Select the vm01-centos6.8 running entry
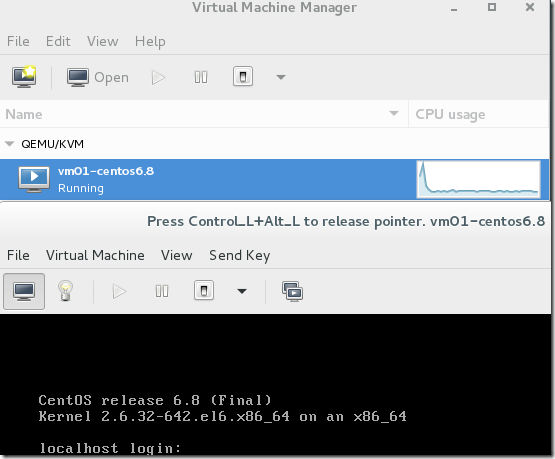This screenshot has height=459, width=555. (x=275, y=180)
